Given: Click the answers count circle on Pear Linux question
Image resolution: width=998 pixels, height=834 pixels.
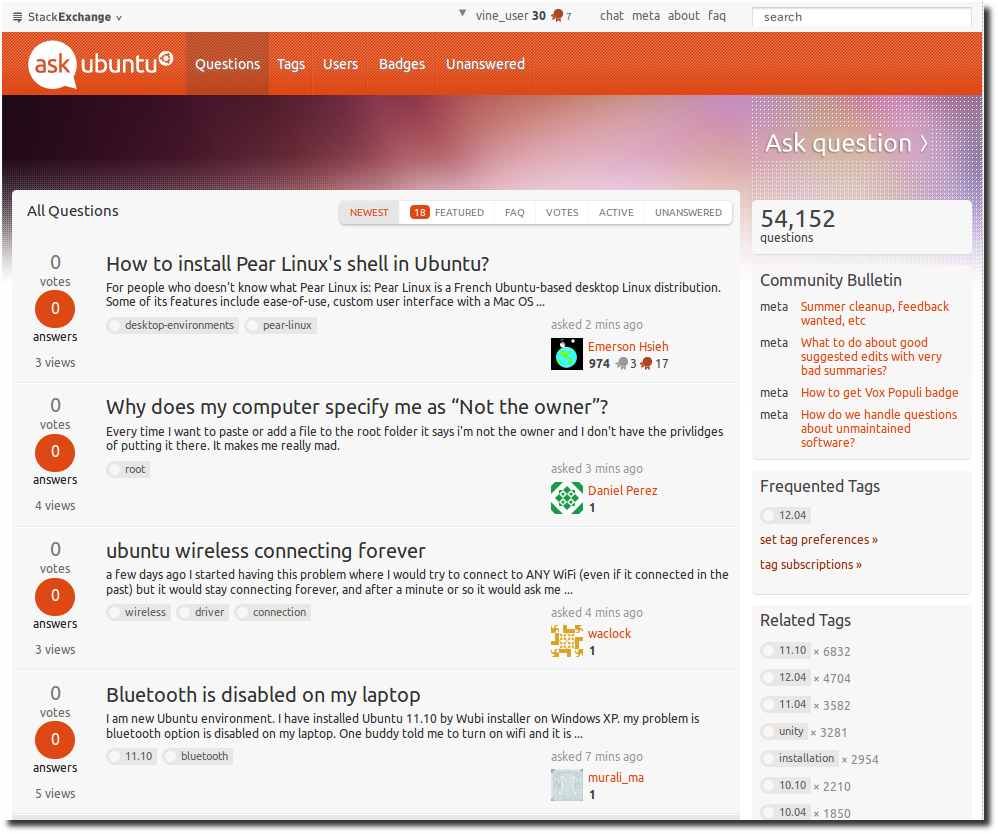Looking at the screenshot, I should pyautogui.click(x=55, y=308).
